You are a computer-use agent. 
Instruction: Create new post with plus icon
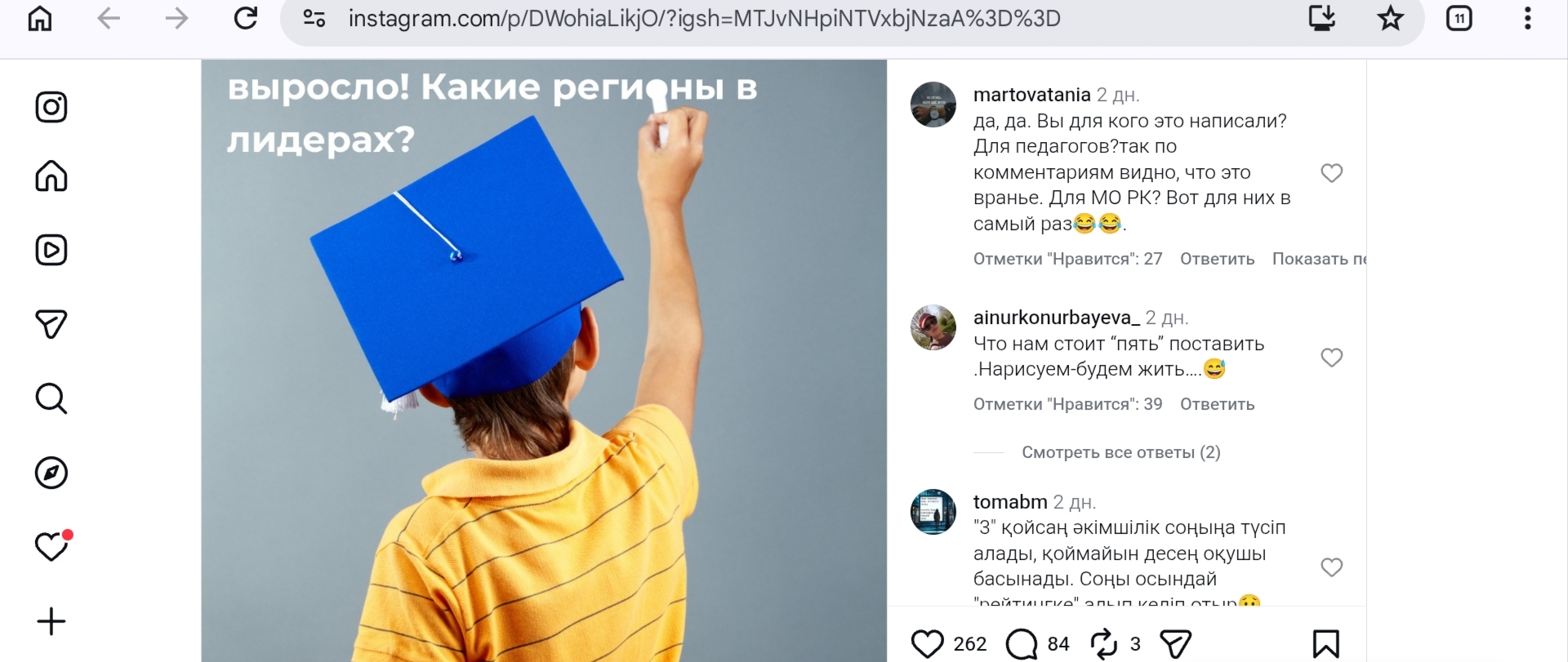(51, 621)
